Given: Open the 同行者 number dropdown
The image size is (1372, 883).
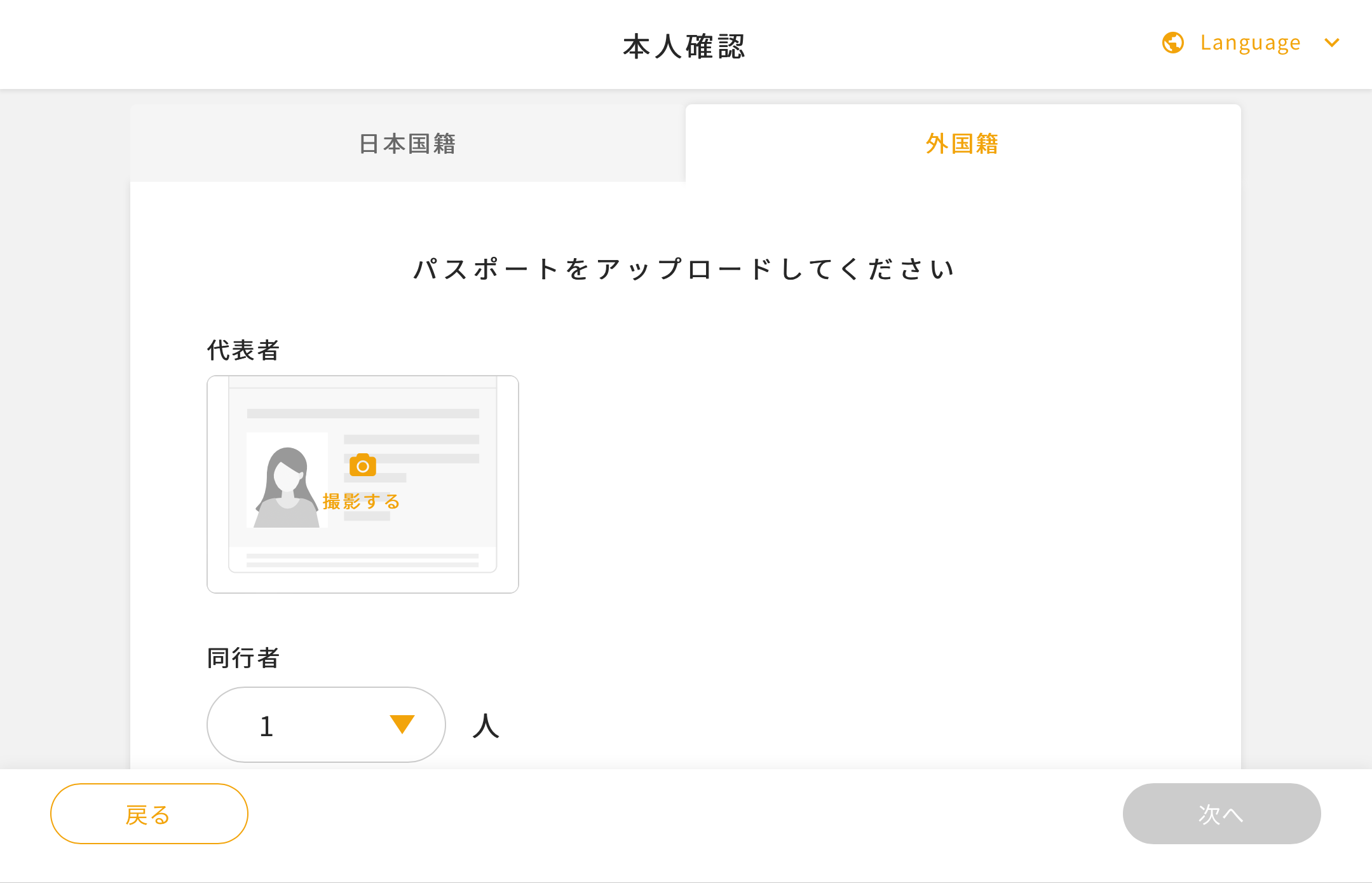Looking at the screenshot, I should tap(326, 725).
